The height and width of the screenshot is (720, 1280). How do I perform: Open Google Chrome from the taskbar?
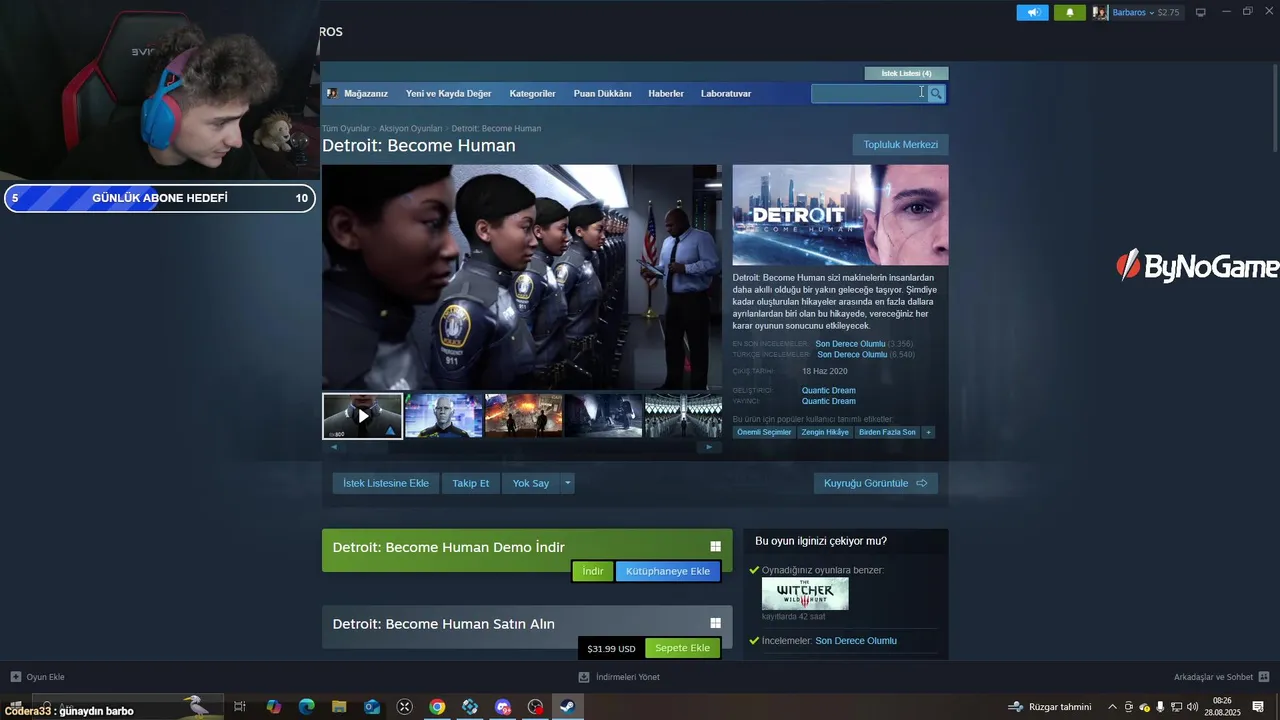click(437, 707)
